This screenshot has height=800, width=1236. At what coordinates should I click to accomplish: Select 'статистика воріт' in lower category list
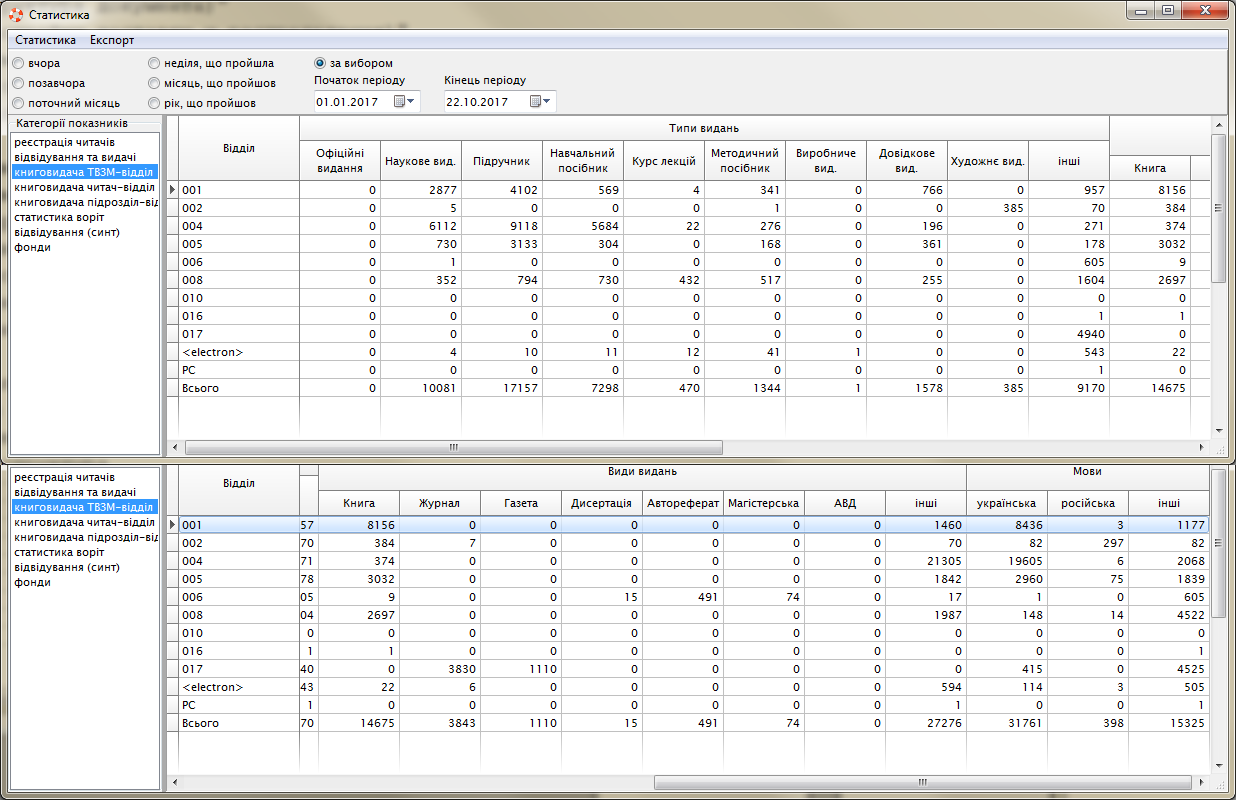click(60, 552)
